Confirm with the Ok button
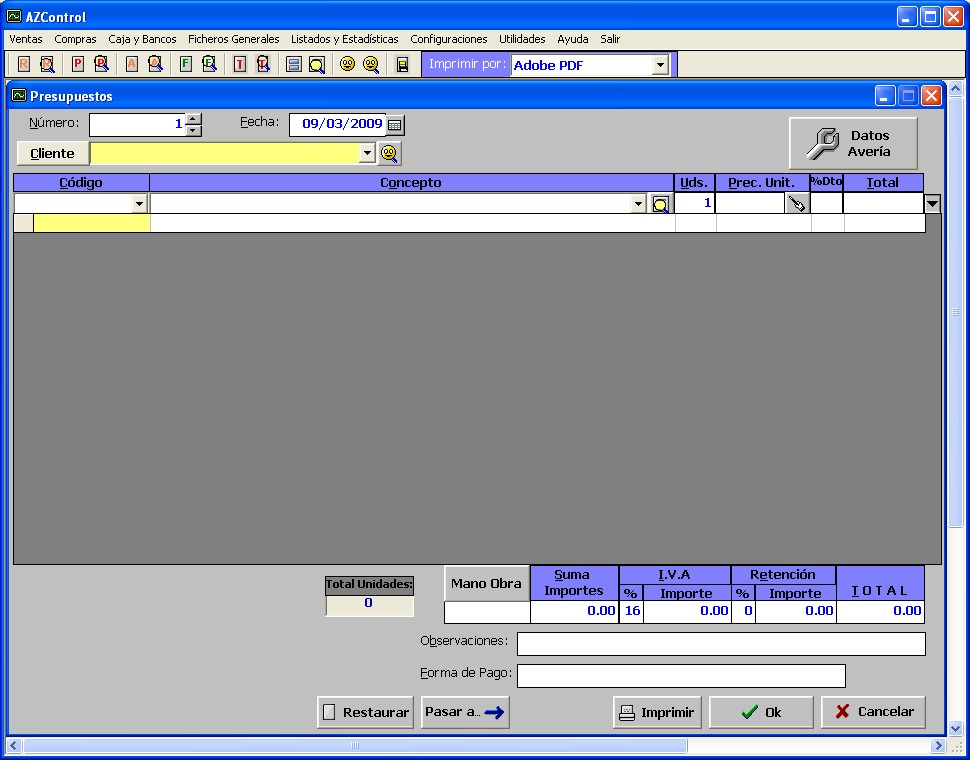970x760 pixels. point(762,712)
